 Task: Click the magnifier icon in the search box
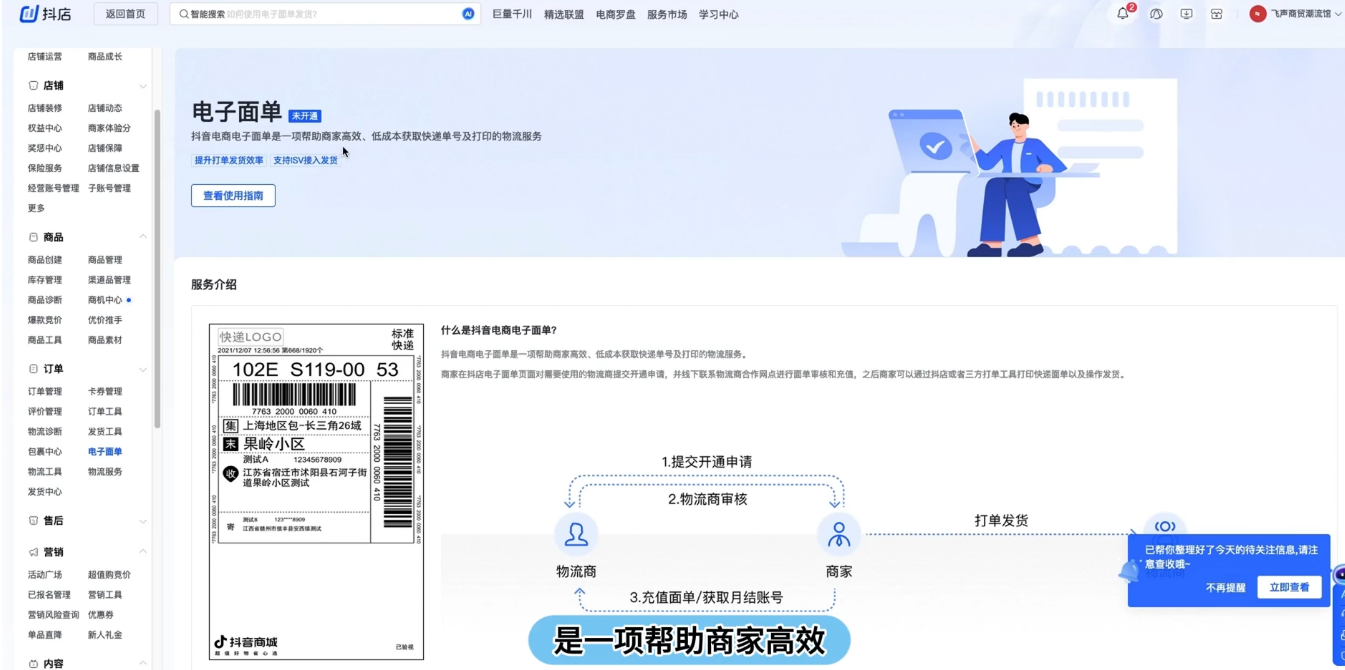coord(184,14)
